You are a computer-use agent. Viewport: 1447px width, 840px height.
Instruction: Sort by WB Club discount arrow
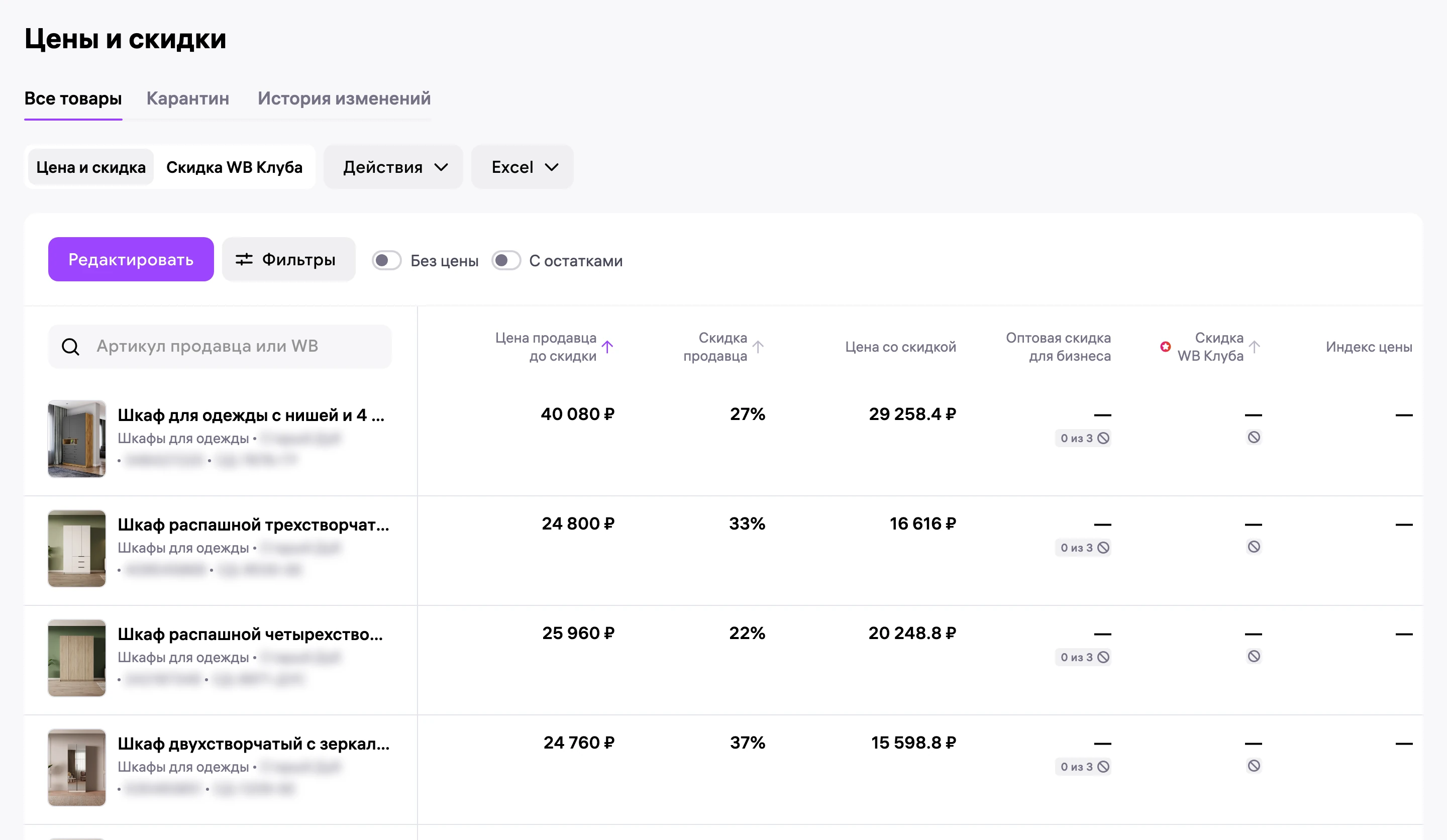click(x=1255, y=347)
